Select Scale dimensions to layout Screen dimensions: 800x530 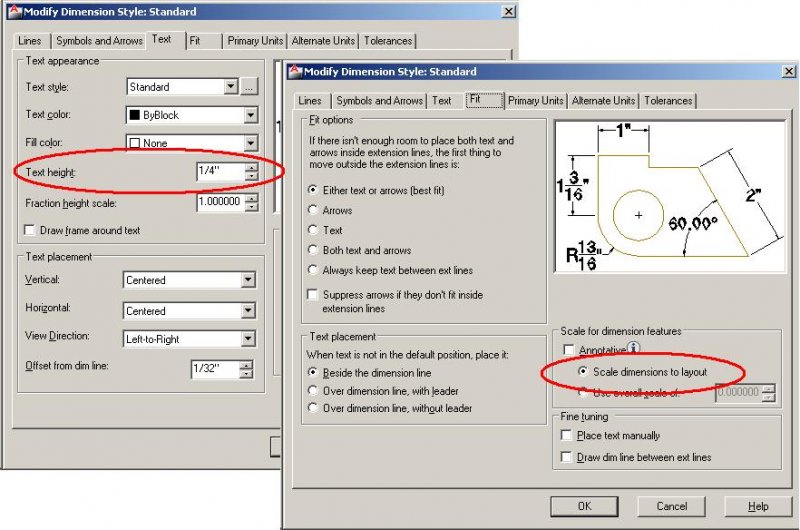click(x=582, y=371)
